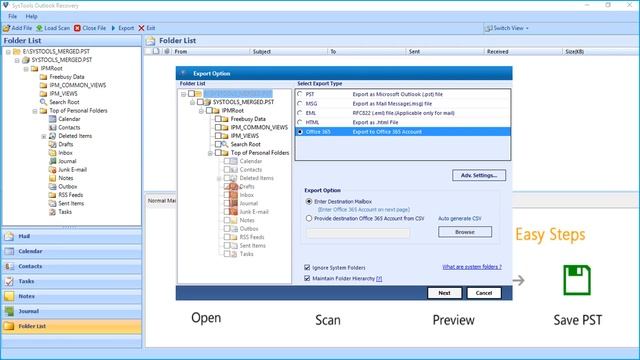This screenshot has height=360, width=640.
Task: Select Search Root magnifier icon in left tree
Action: coord(43,102)
